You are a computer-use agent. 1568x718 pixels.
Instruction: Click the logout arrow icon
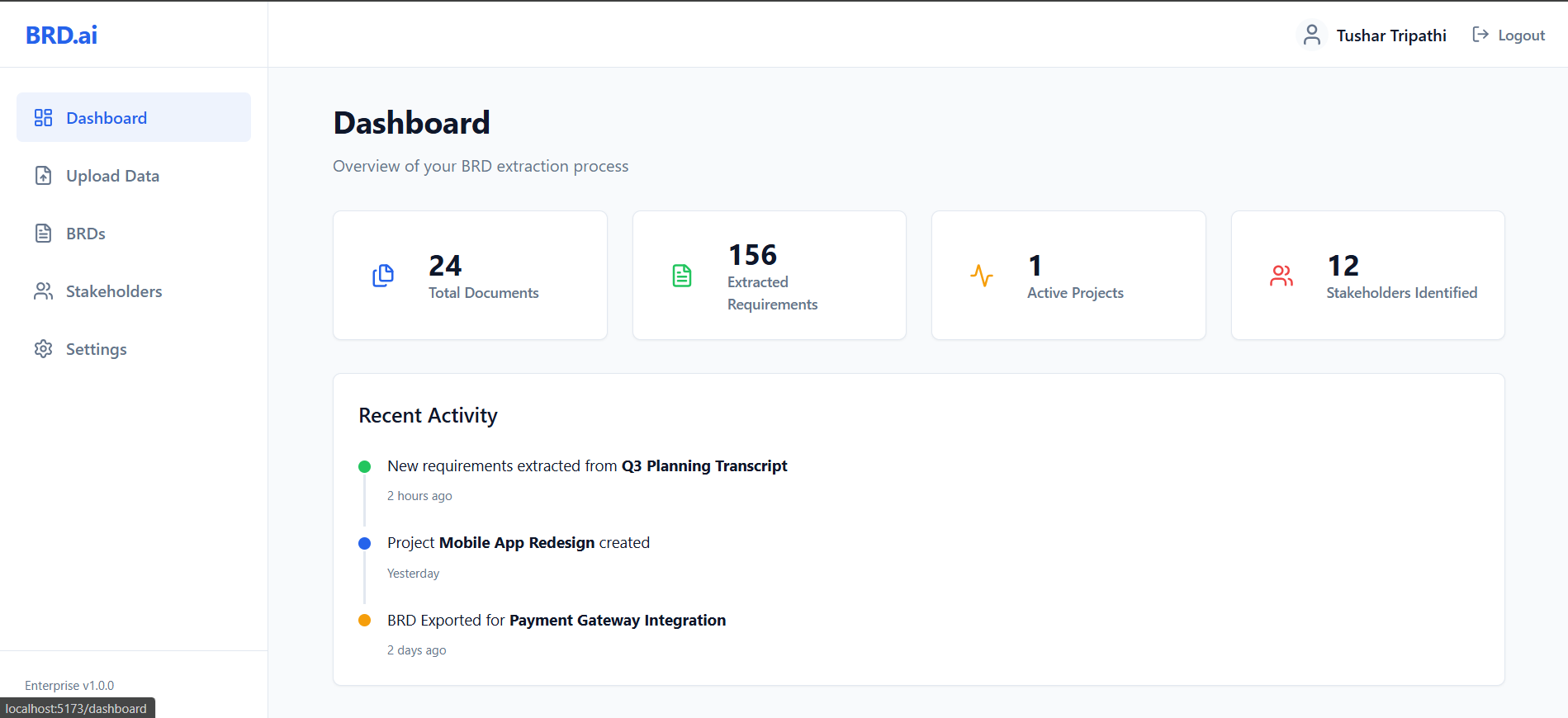(1480, 35)
